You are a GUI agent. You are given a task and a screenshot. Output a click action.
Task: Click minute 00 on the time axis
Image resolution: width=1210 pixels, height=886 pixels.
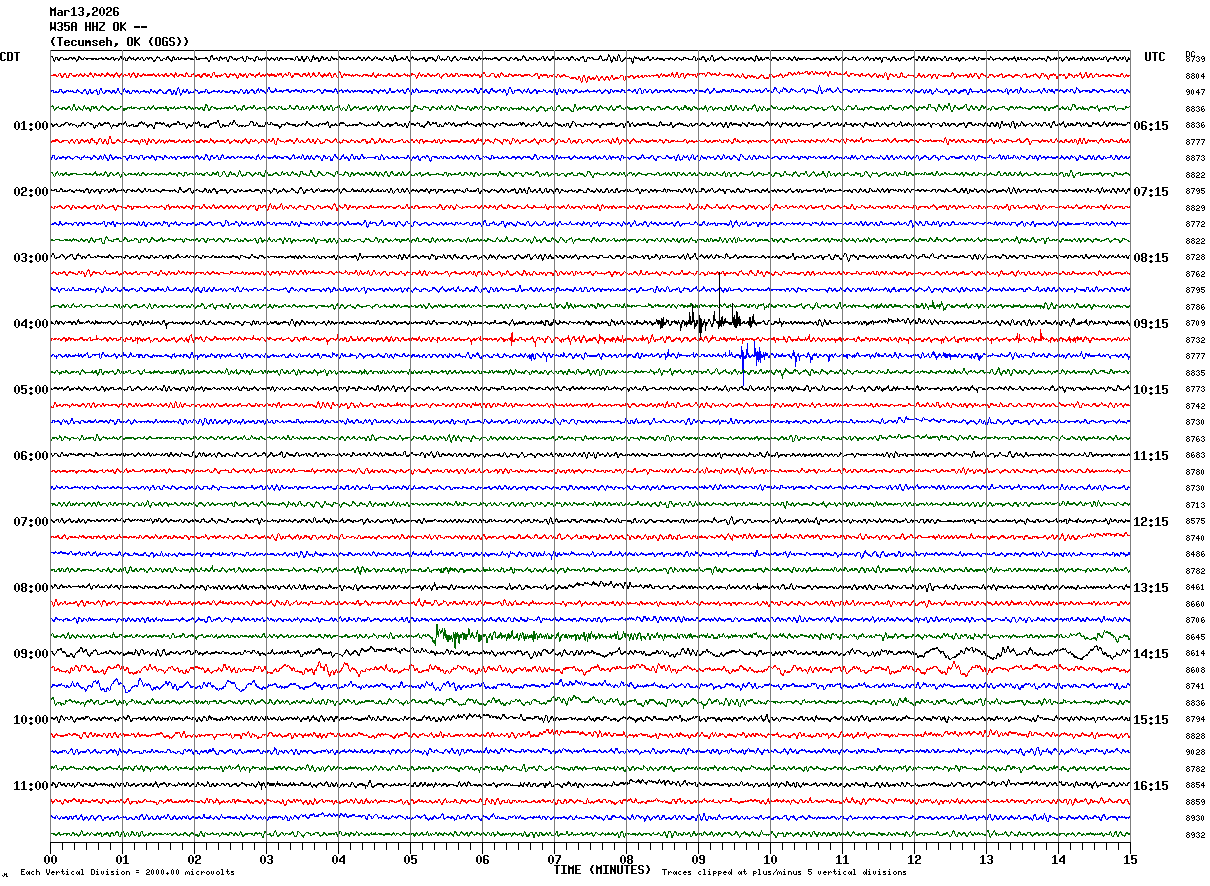(x=50, y=859)
